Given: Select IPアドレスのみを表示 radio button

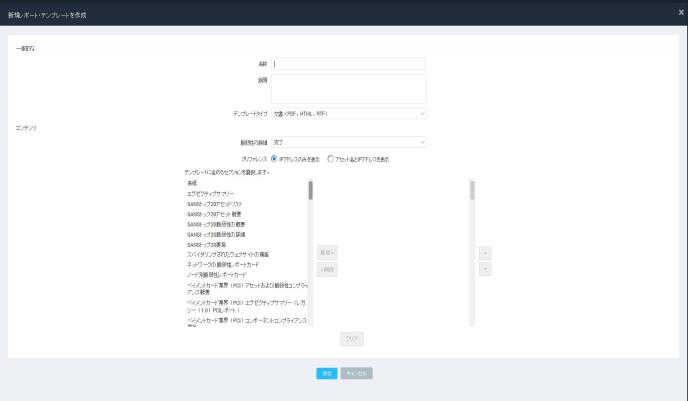Looking at the screenshot, I should pyautogui.click(x=275, y=159).
